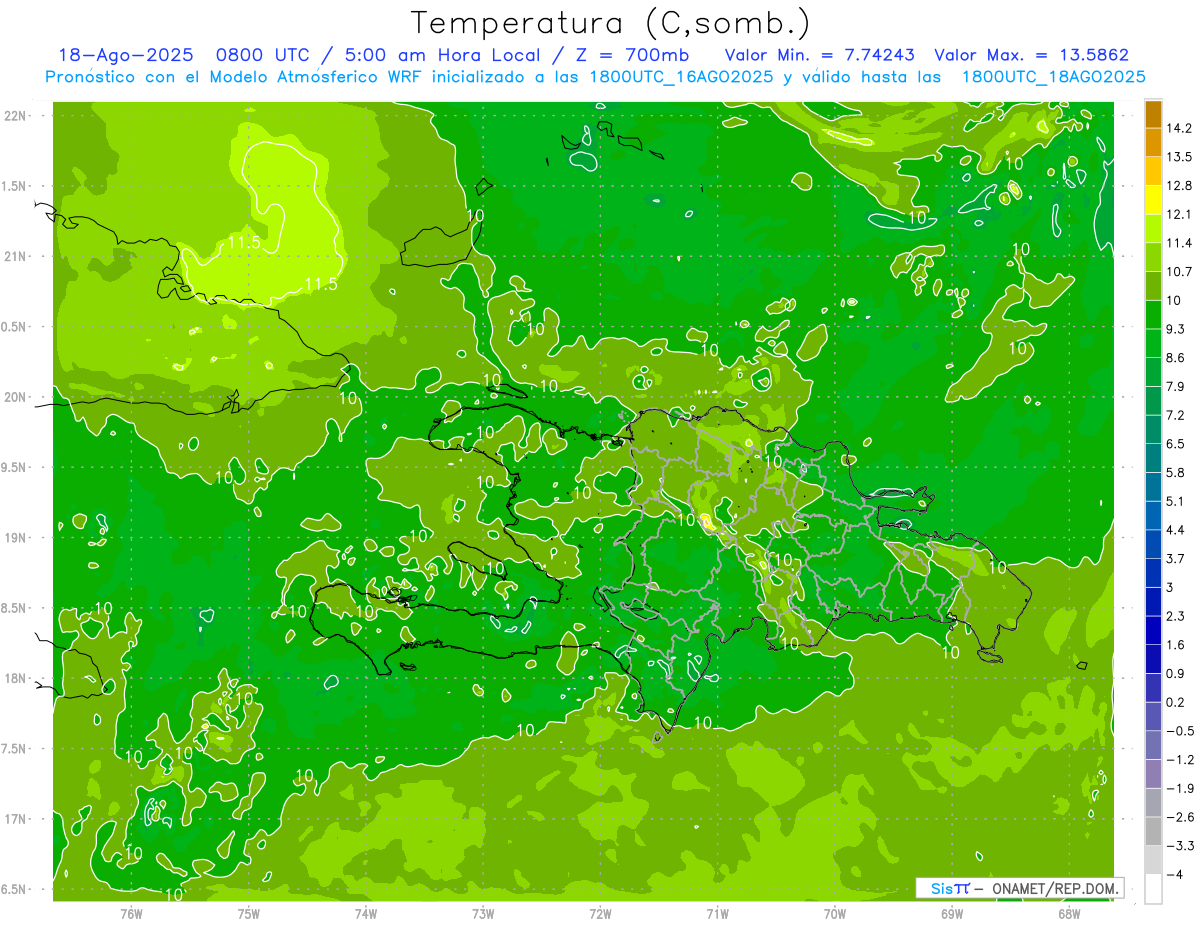Click the 5.8 value on the color scale
1200x927 pixels.
[1176, 472]
